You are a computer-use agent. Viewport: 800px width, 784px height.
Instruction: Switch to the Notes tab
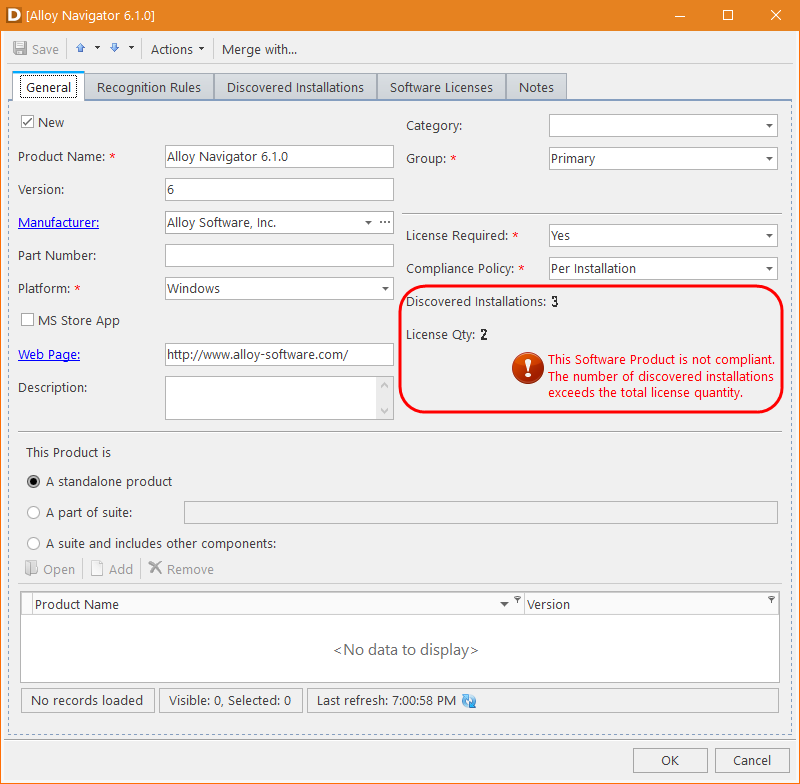536,87
